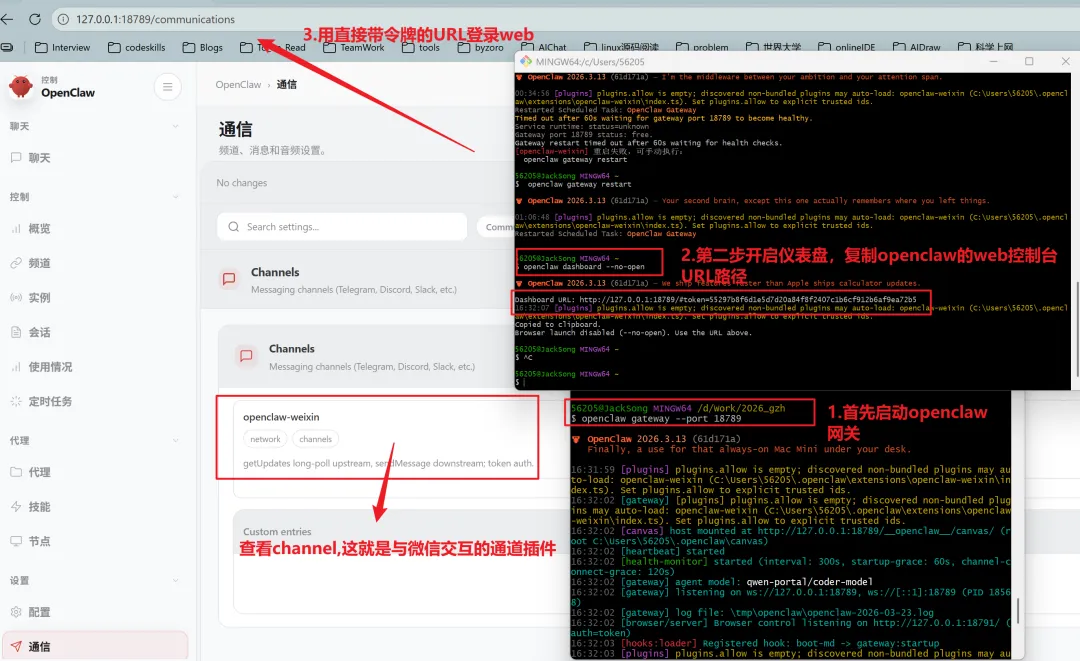Viewport: 1080px width, 661px height.
Task: Toggle sidebar with the hamburger menu button
Action: (x=167, y=87)
